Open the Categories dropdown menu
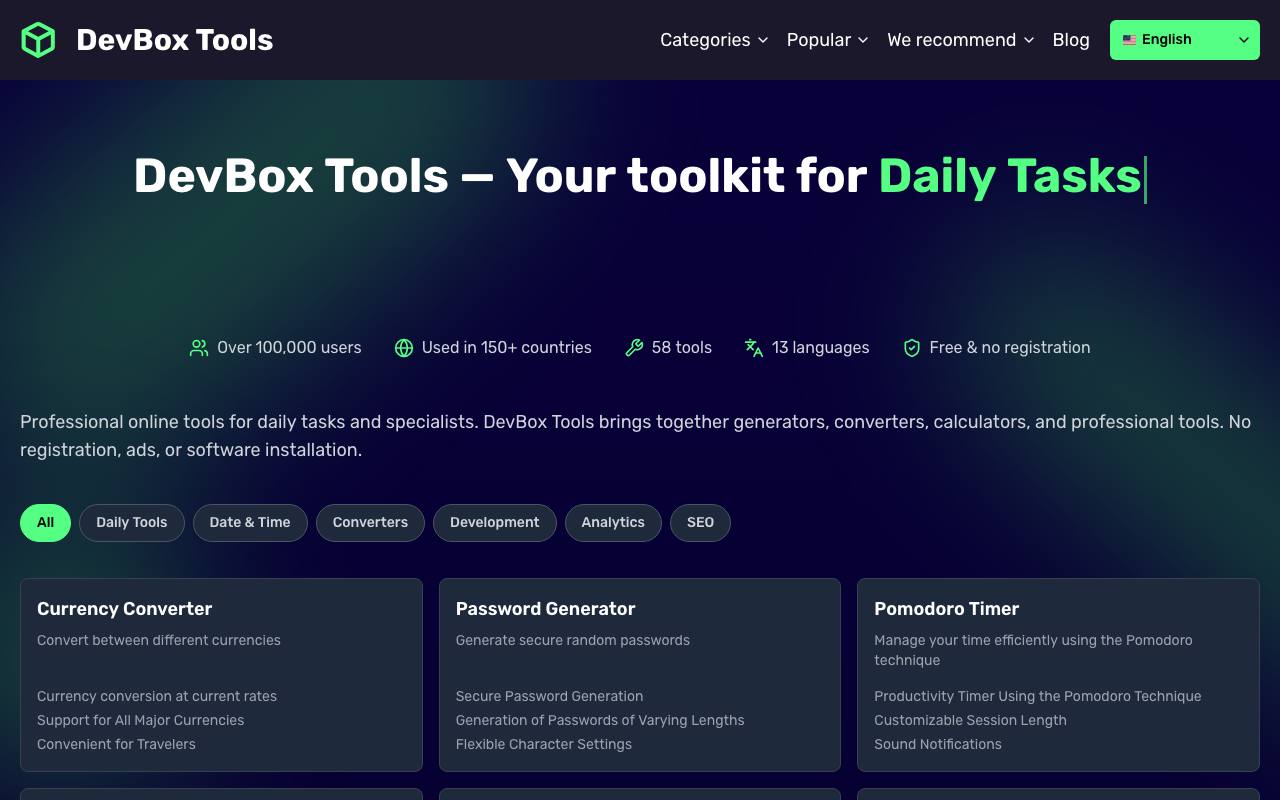 (714, 40)
